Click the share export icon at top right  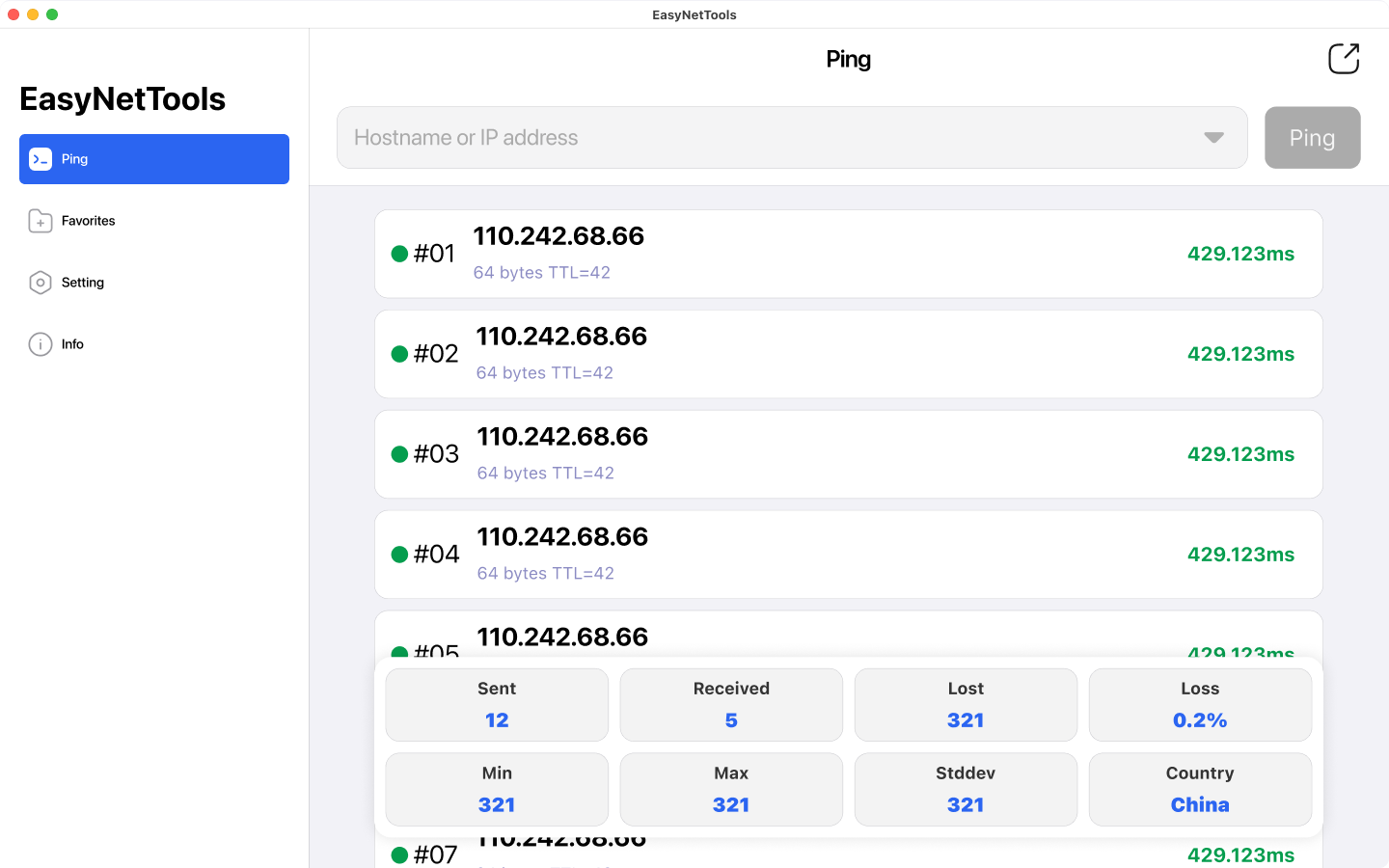1344,59
